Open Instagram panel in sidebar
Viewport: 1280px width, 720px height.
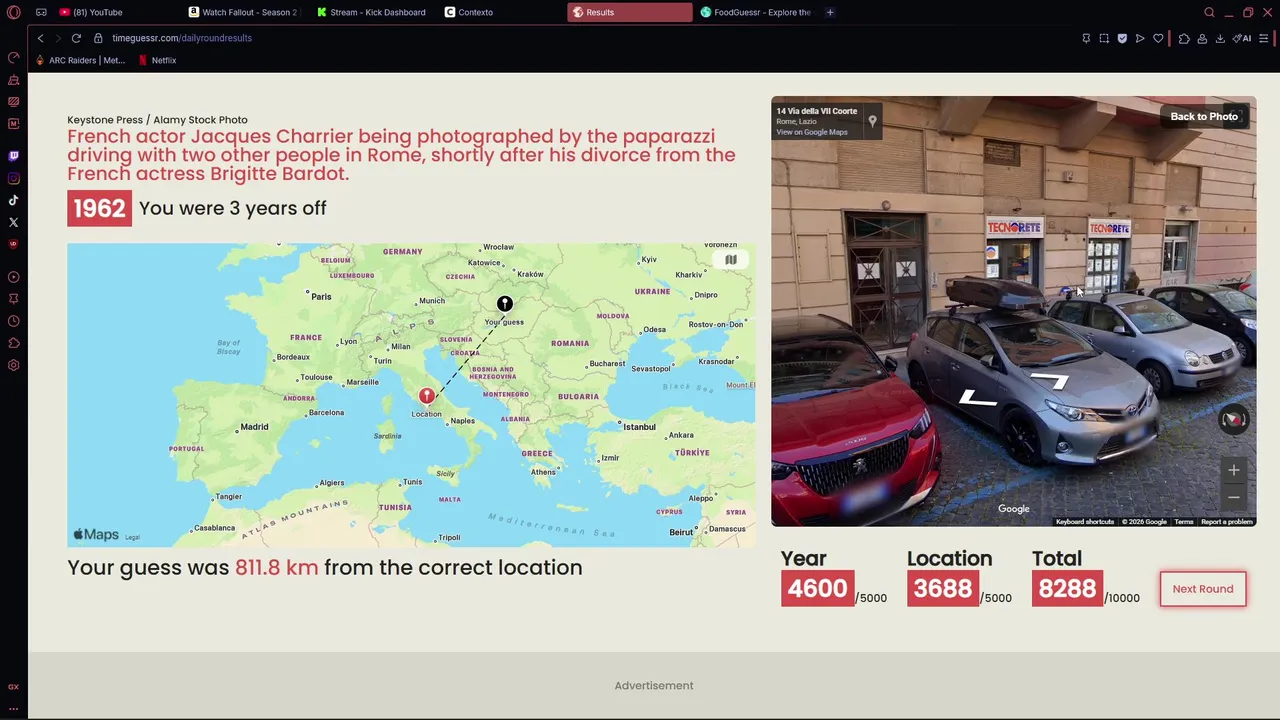13,178
